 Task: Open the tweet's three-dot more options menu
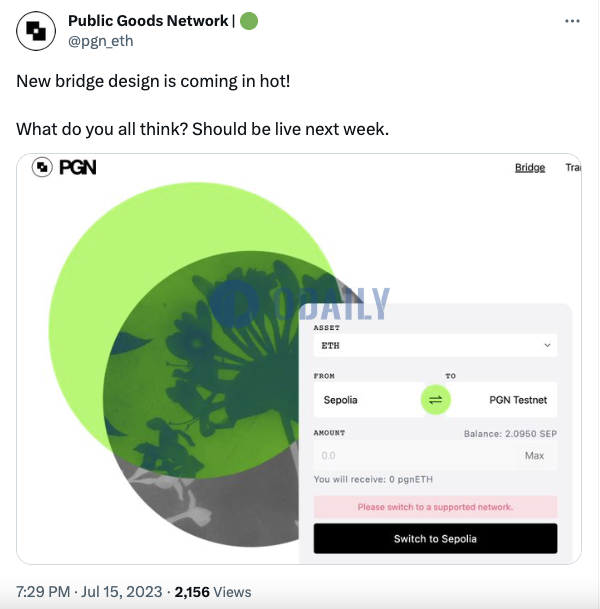[x=572, y=21]
